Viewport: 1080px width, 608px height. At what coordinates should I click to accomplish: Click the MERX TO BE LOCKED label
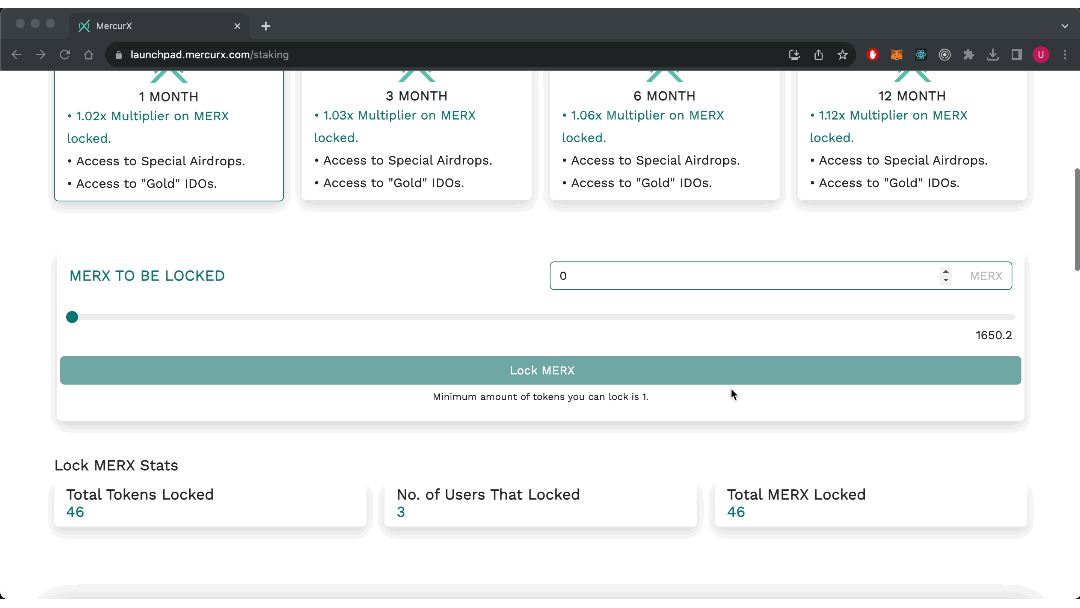point(147,276)
